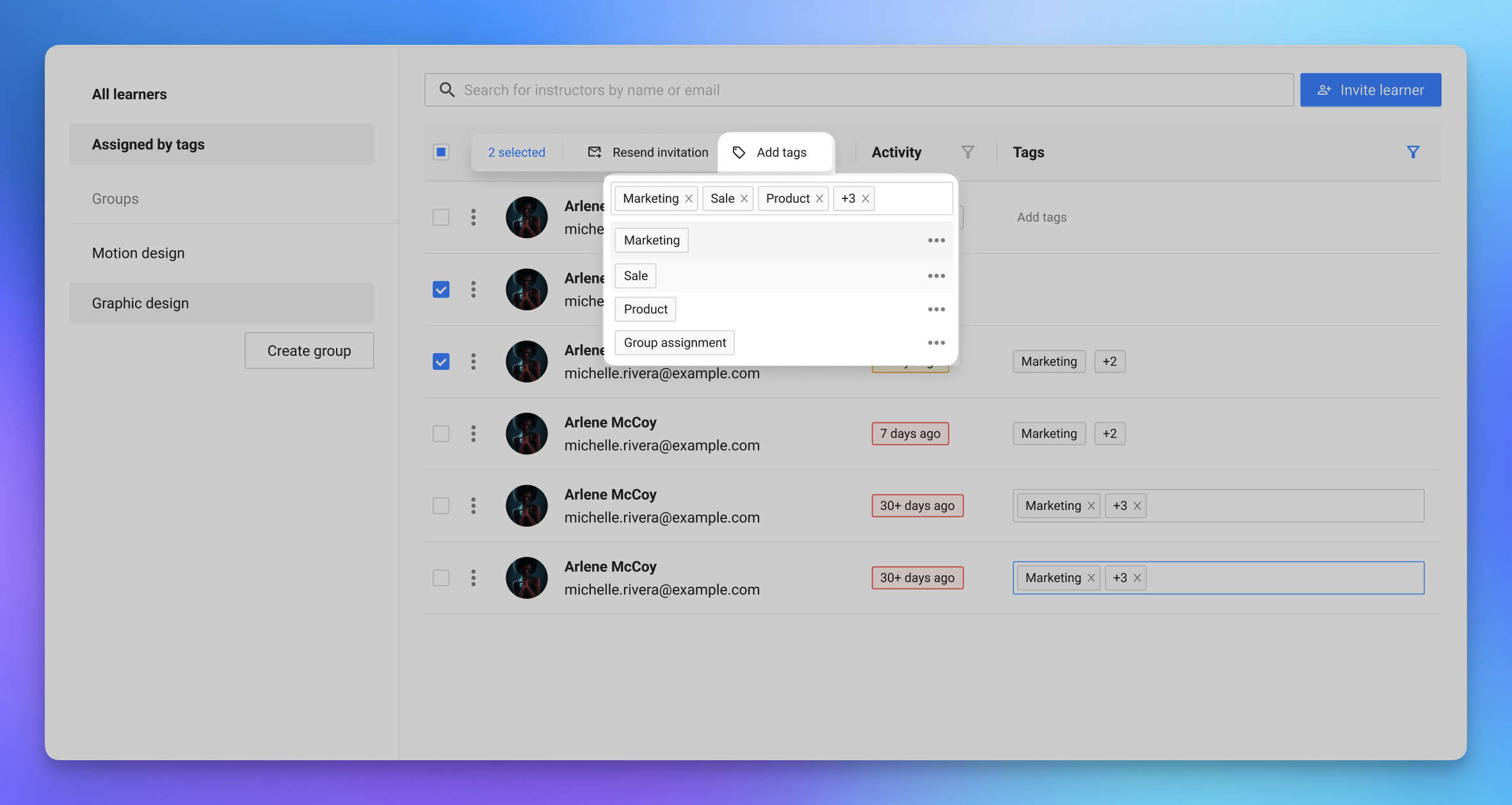Check the fifth learner row checkbox
This screenshot has height=805, width=1512.
[x=441, y=506]
